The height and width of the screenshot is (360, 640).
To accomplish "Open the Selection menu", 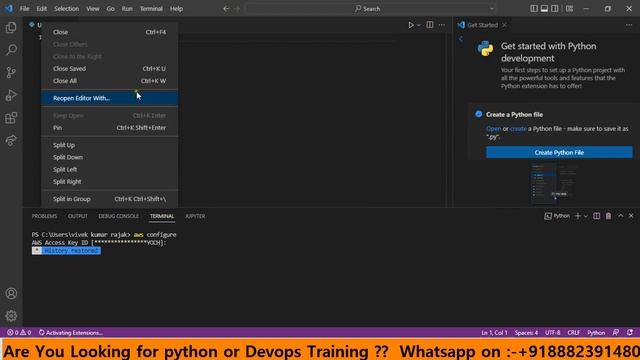I will [67, 9].
